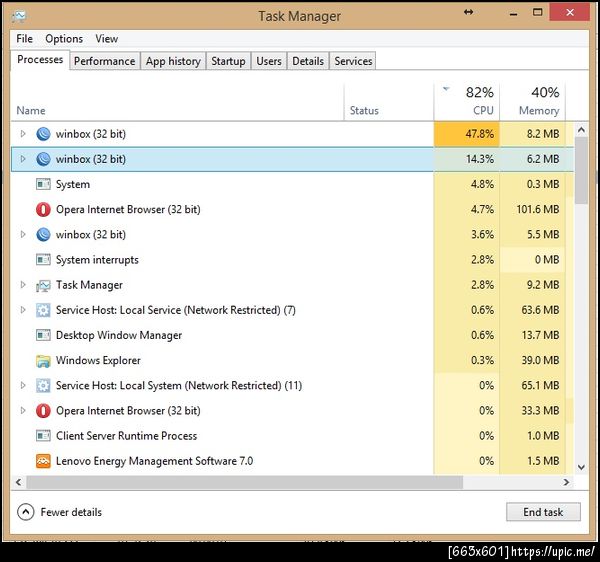Viewport: 600px width, 562px height.
Task: Sort by the Name column header
Action: tap(177, 101)
